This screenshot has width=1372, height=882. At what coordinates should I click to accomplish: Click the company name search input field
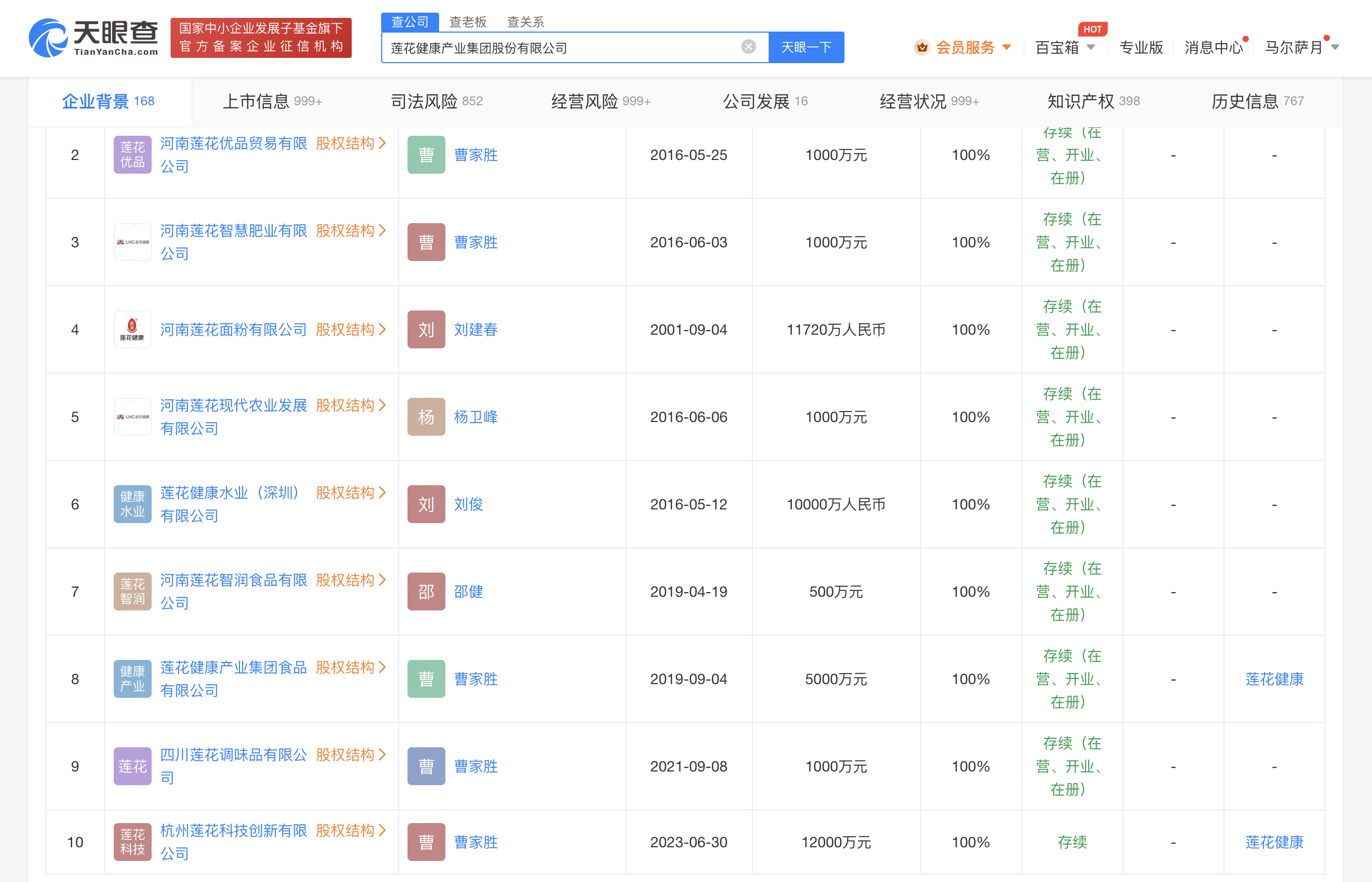click(561, 47)
